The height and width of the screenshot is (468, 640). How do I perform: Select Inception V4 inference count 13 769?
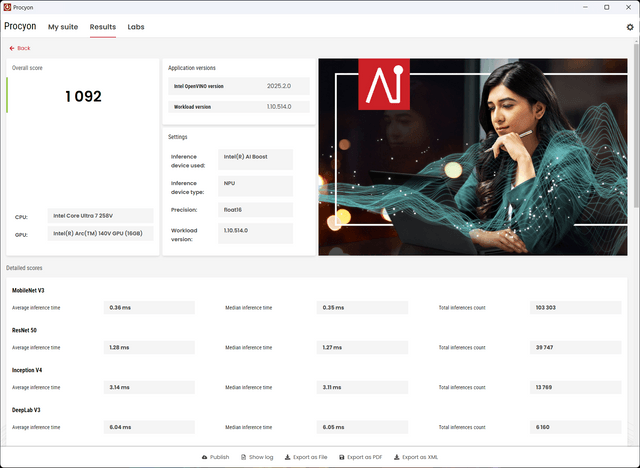coord(576,387)
